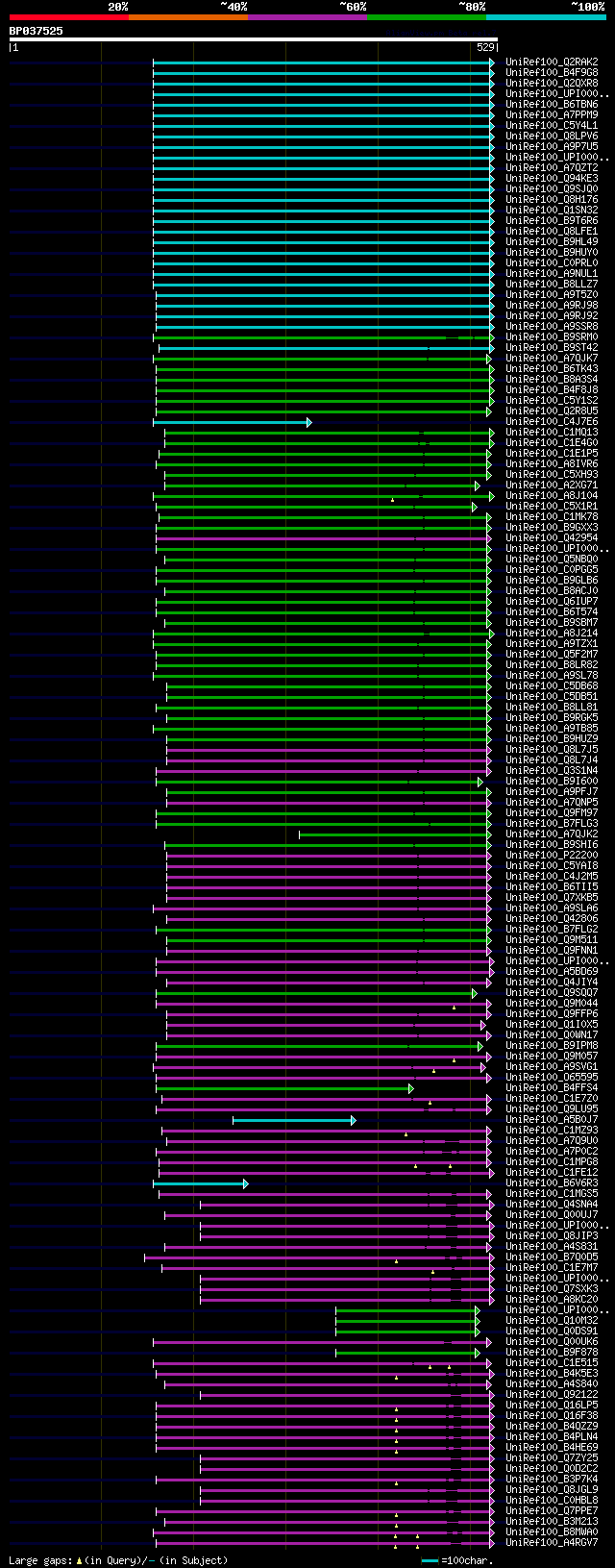Select the UniRef100_Q8H176 label

coord(552,200)
